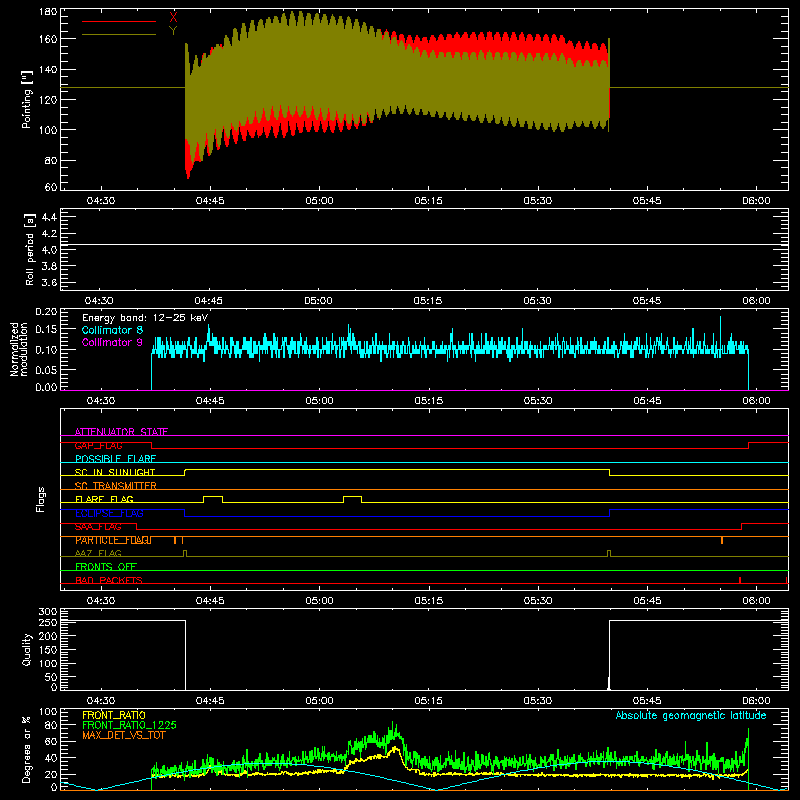This screenshot has height=800, width=800.
Task: Select the ECLIPSE_FLAG label
Action: coord(109,513)
